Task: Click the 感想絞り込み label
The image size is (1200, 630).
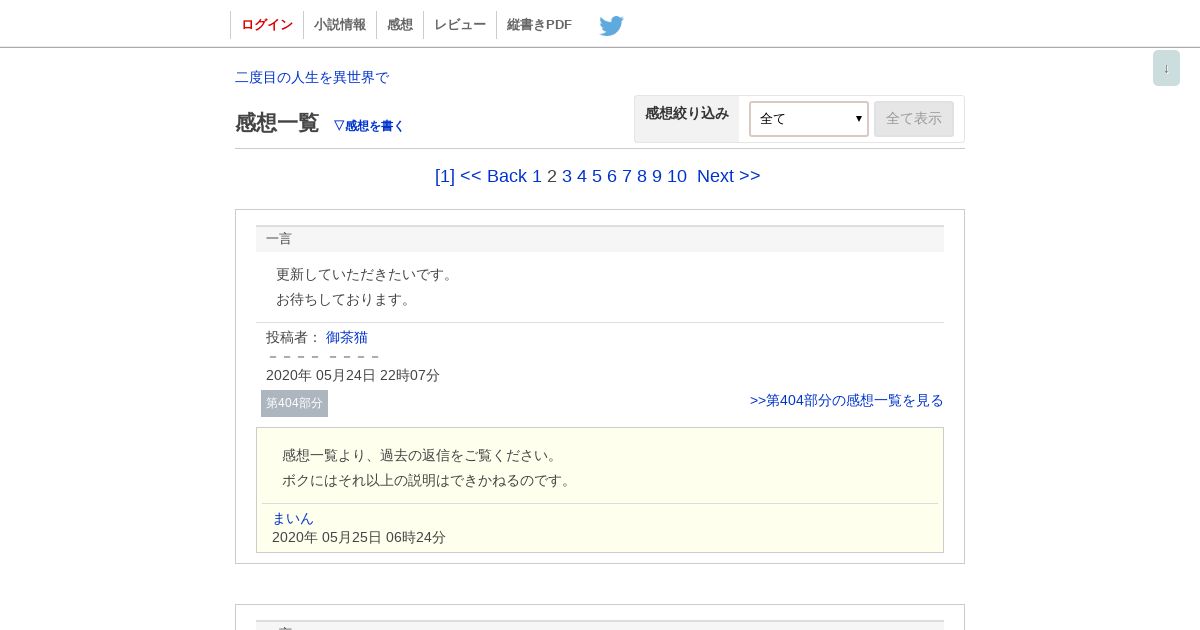Action: [x=687, y=113]
